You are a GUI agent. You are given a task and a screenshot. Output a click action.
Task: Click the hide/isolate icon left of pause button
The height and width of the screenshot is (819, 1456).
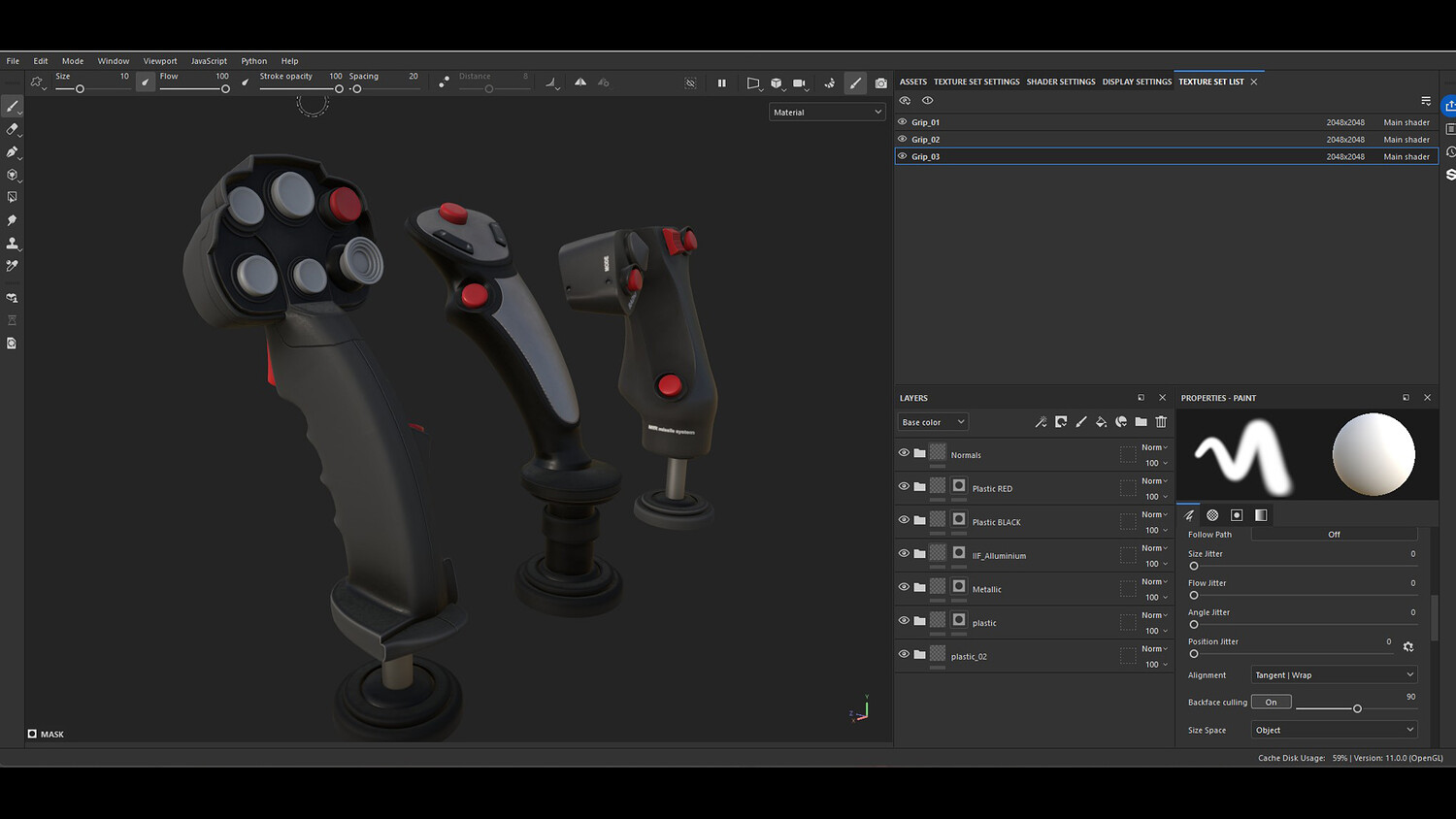690,83
